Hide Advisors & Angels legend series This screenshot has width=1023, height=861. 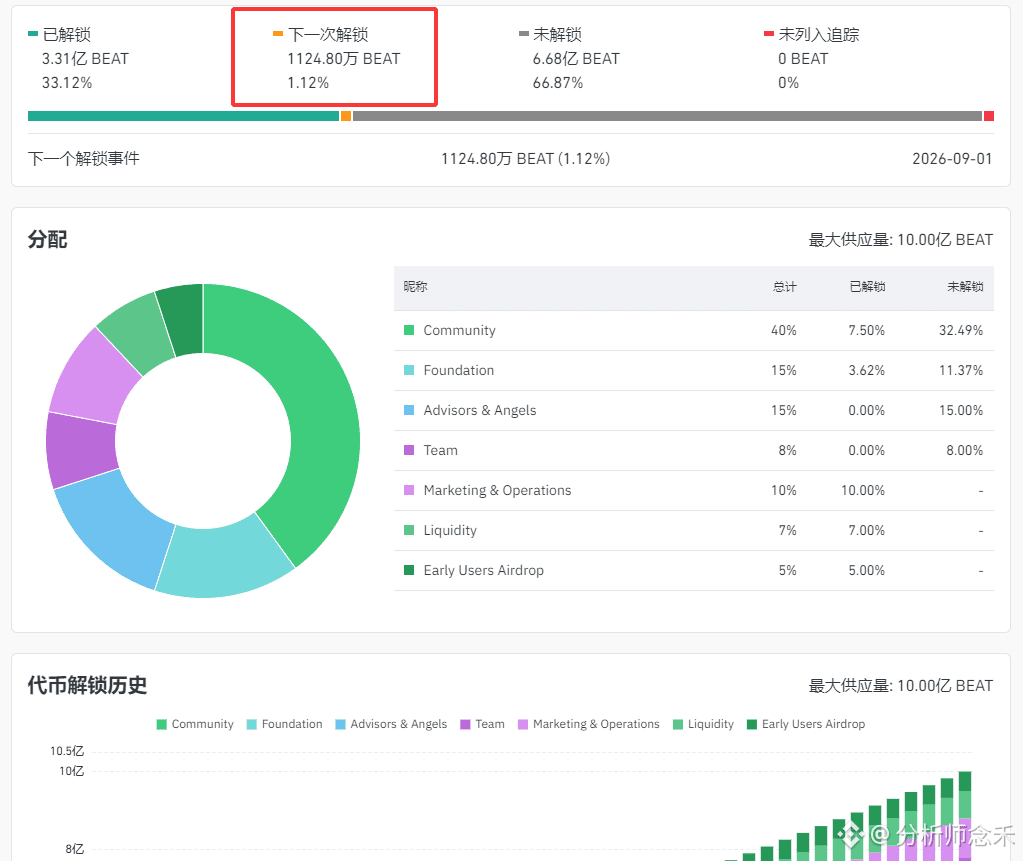391,724
